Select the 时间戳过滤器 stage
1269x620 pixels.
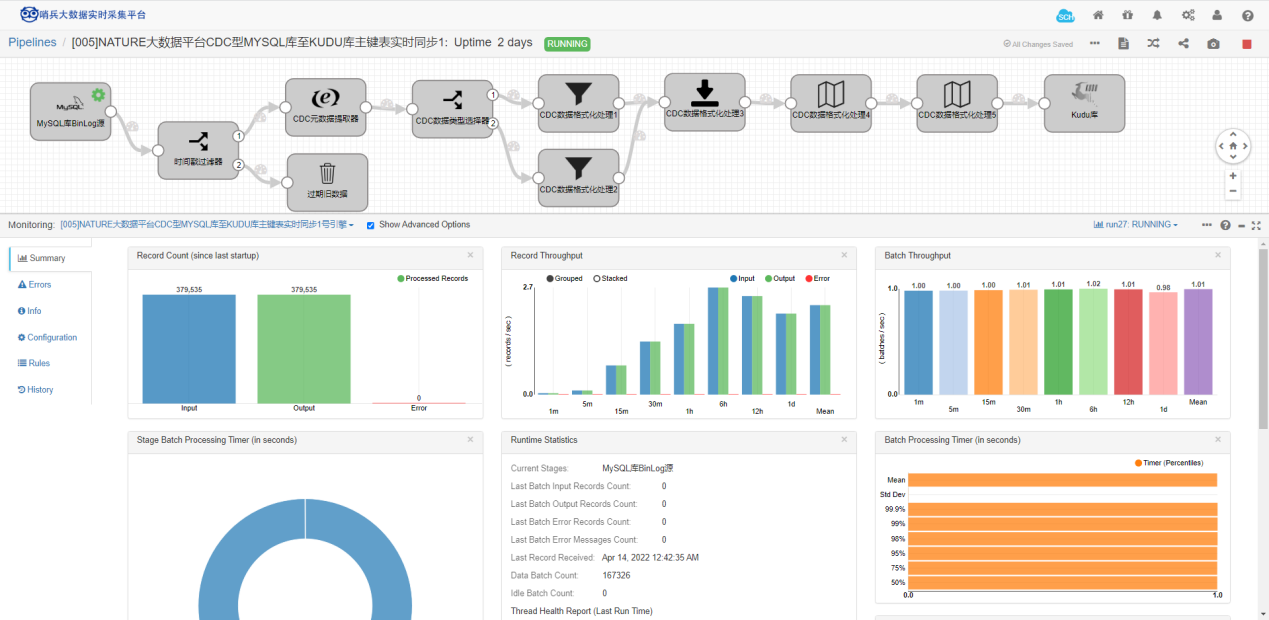click(198, 151)
